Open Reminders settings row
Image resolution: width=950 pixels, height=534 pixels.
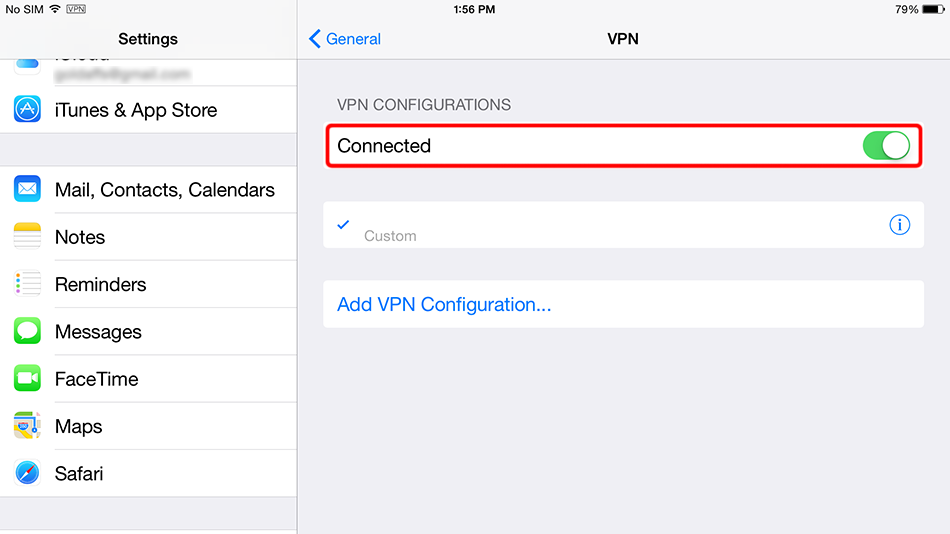[x=100, y=285]
